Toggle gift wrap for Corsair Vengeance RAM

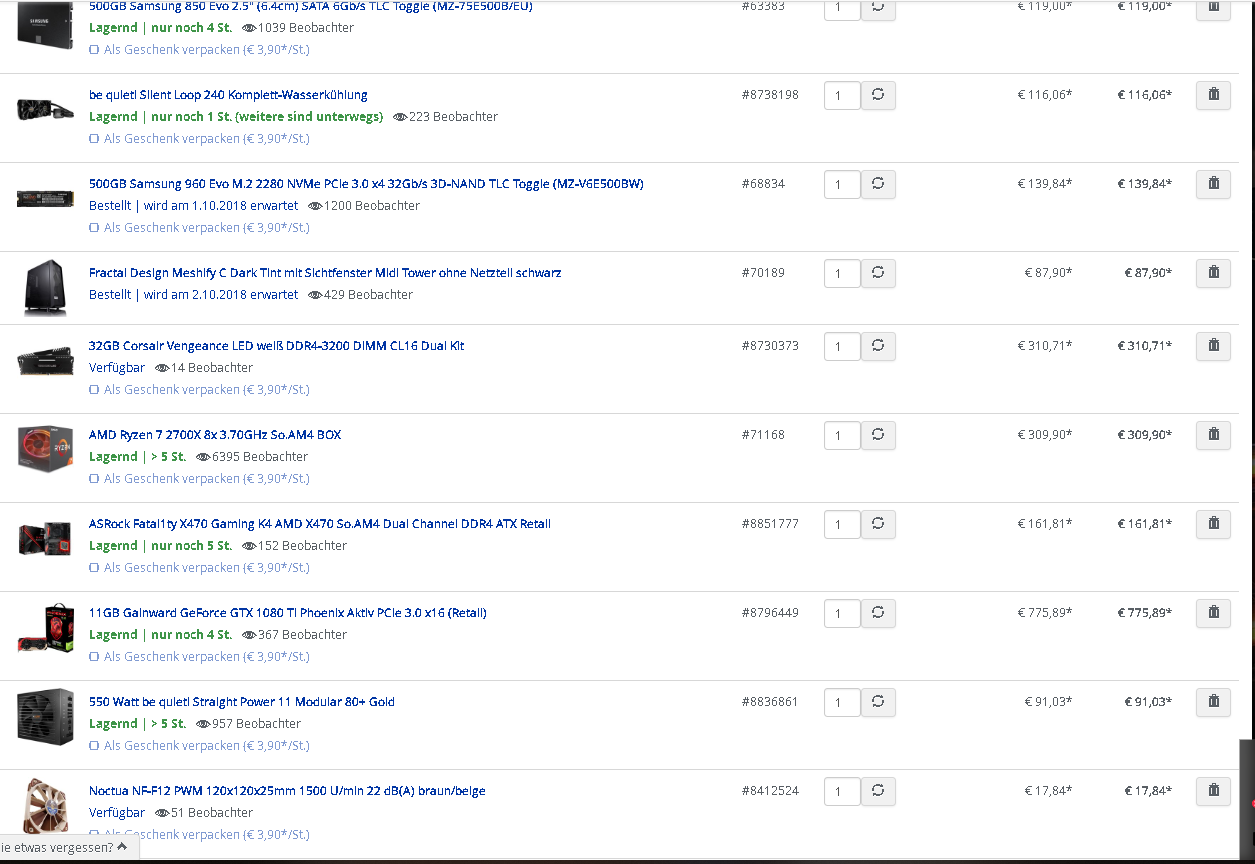[x=94, y=390]
